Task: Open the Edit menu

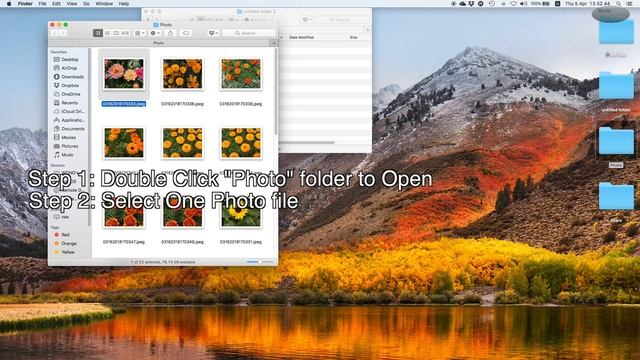Action: point(56,4)
